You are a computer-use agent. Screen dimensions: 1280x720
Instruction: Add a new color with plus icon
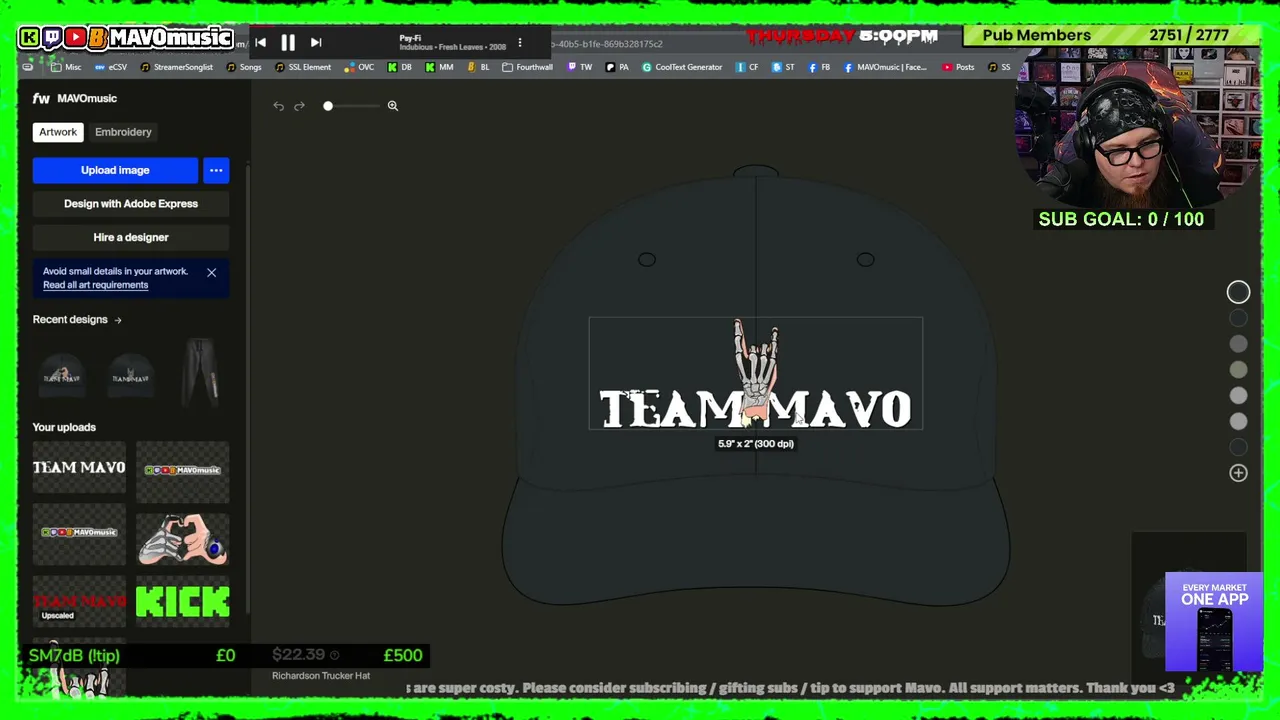pos(1238,473)
